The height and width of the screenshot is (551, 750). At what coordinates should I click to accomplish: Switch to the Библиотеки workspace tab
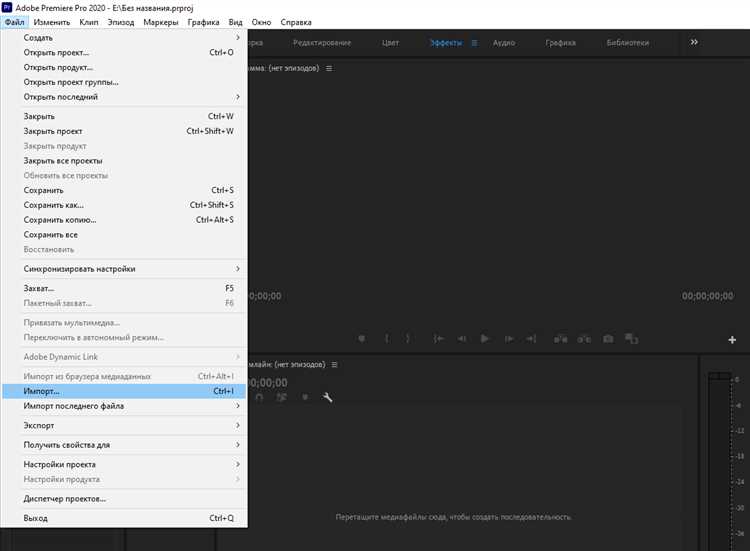pos(627,43)
